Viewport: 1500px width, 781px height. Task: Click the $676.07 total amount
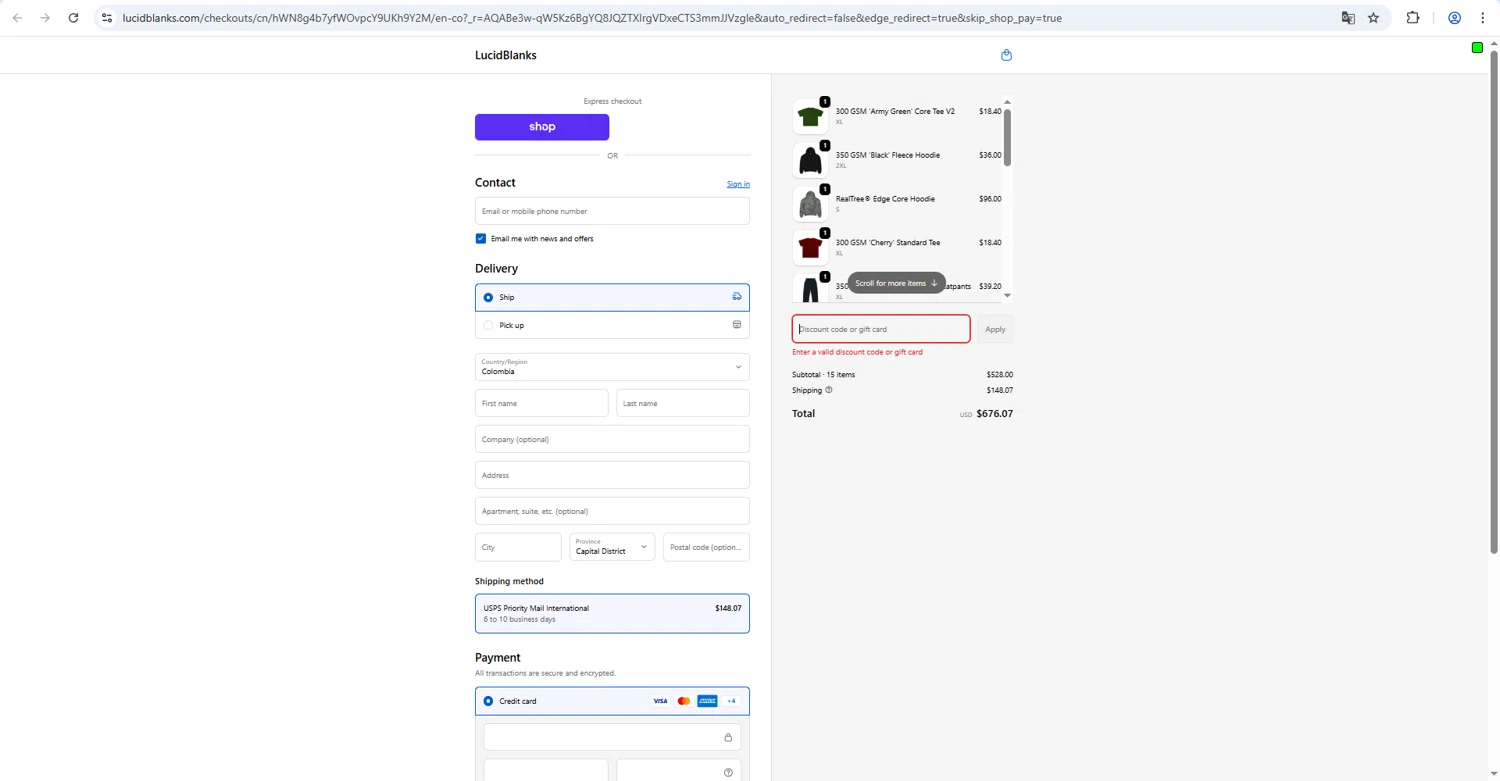pyautogui.click(x=995, y=414)
